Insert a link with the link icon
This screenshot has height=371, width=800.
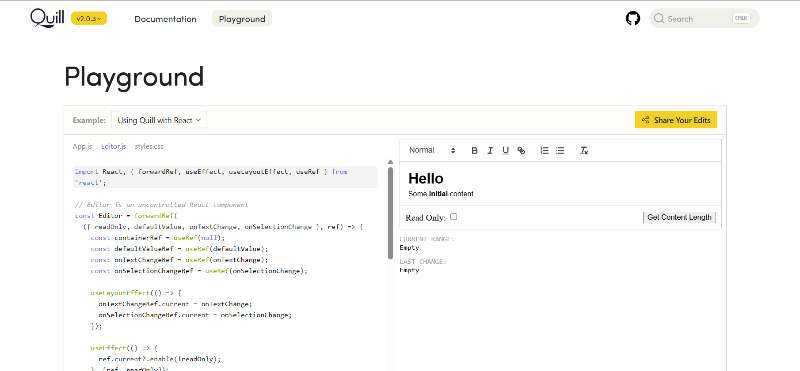pos(521,151)
